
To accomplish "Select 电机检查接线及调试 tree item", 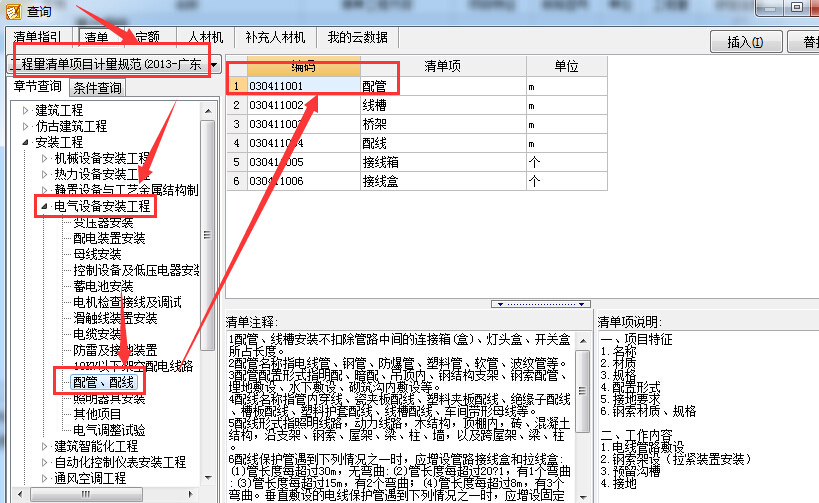I will click(x=127, y=302).
